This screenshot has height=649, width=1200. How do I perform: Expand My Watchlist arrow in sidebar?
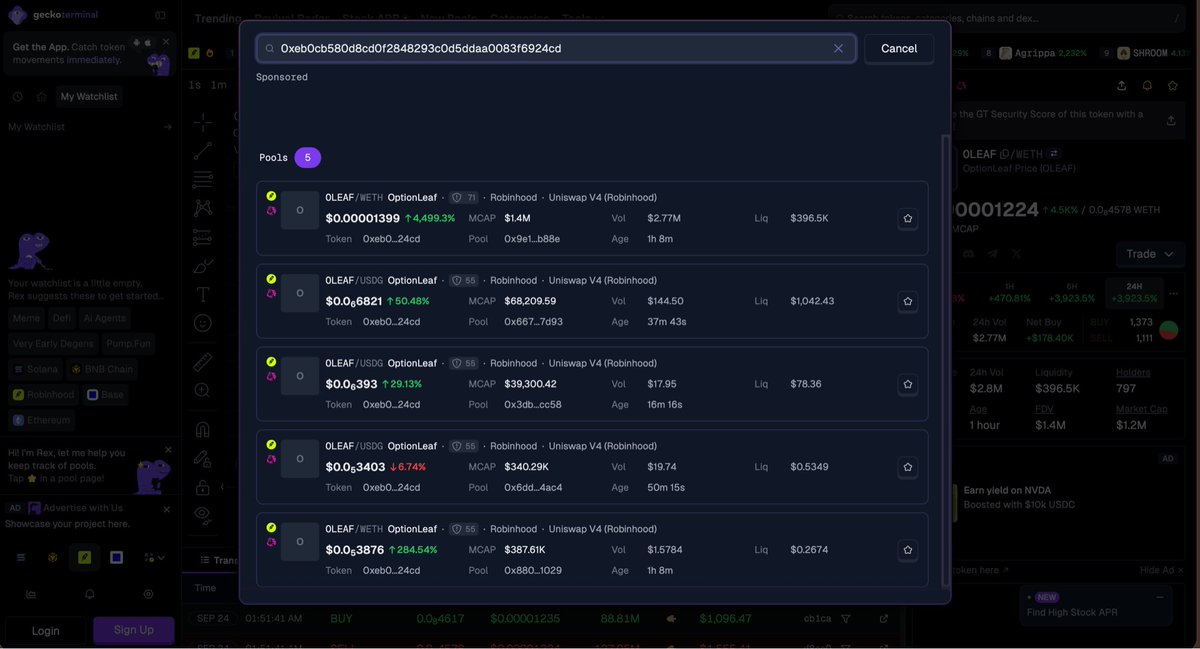[x=167, y=127]
